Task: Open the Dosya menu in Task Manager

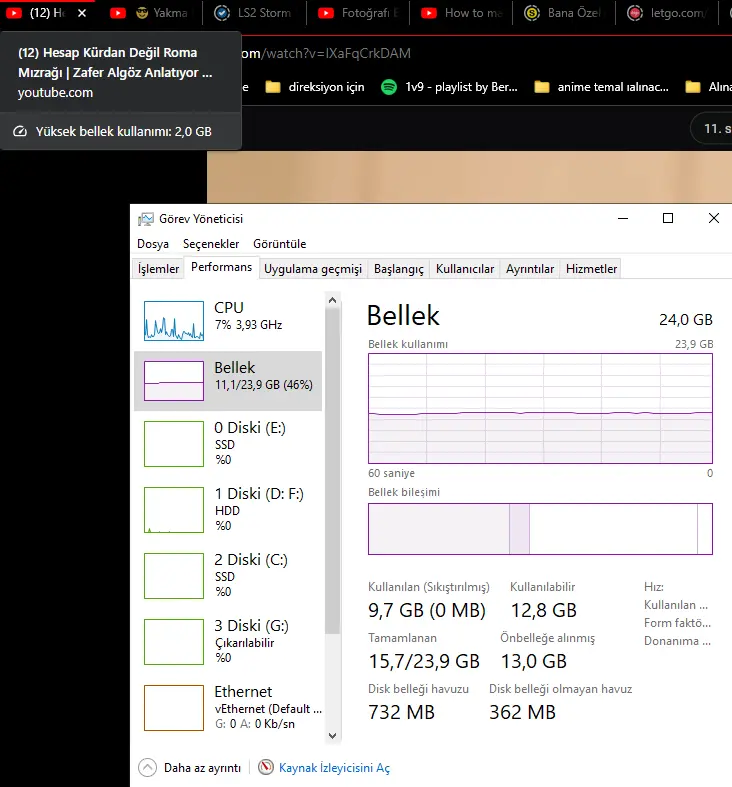Action: [x=153, y=244]
